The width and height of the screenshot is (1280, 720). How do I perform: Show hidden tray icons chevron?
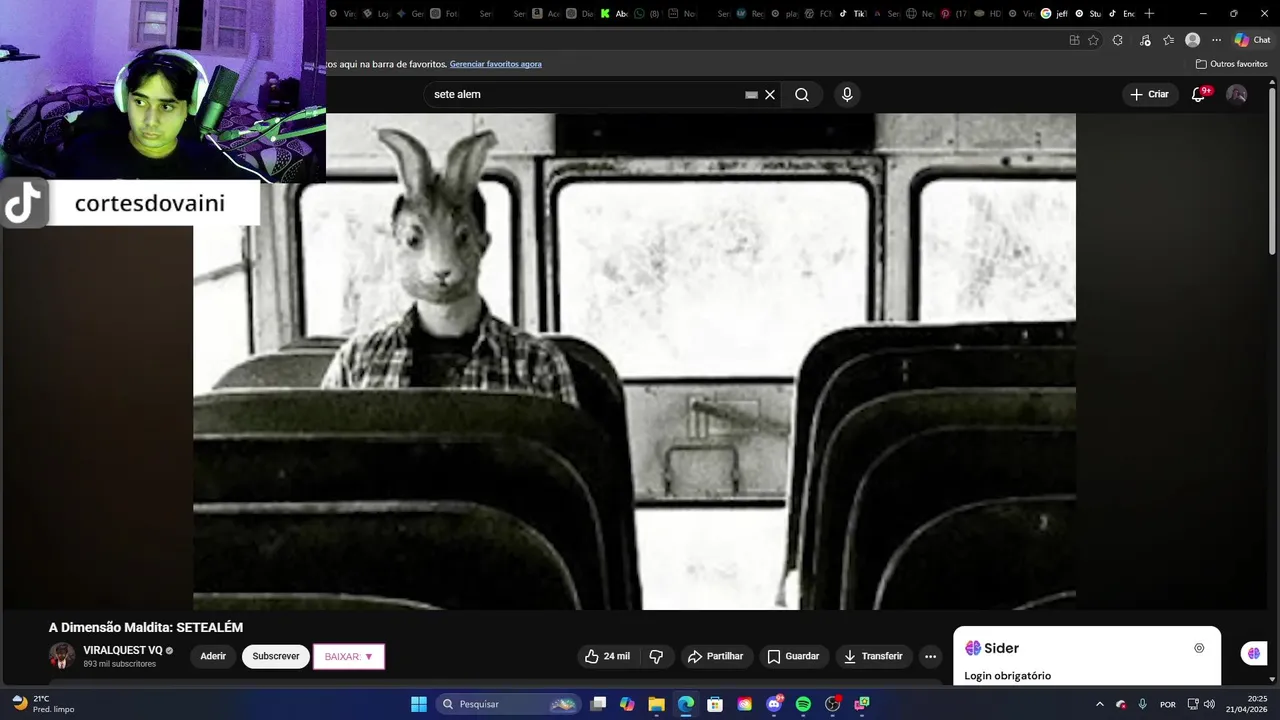click(1099, 704)
